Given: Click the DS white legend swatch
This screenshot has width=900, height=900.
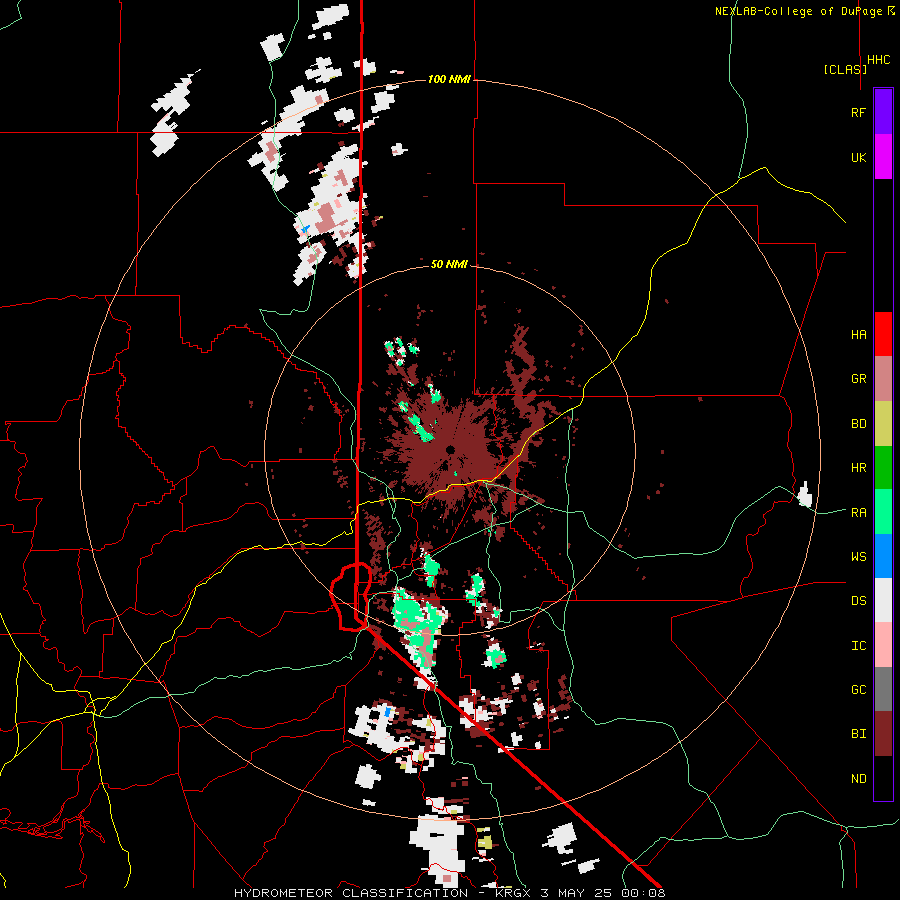Looking at the screenshot, I should (x=883, y=600).
